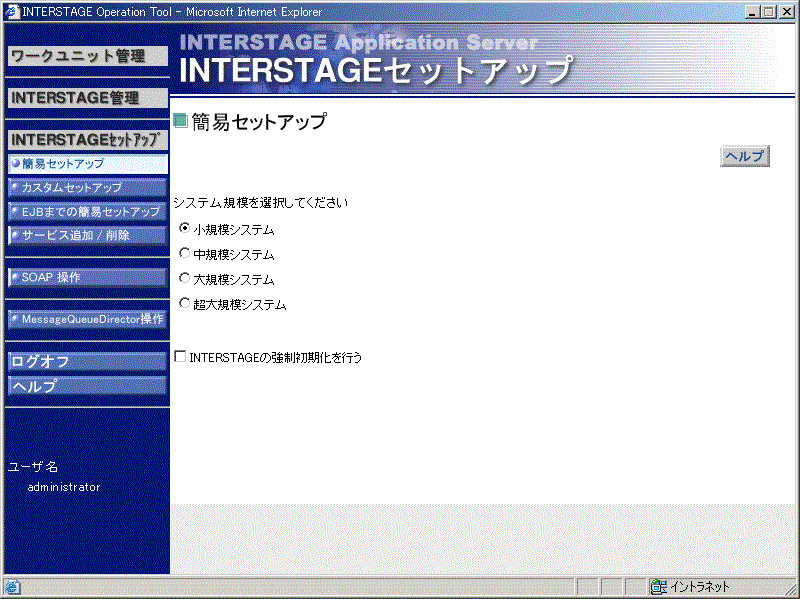
Task: Open サービス追加/削除 item
Action: click(x=88, y=236)
